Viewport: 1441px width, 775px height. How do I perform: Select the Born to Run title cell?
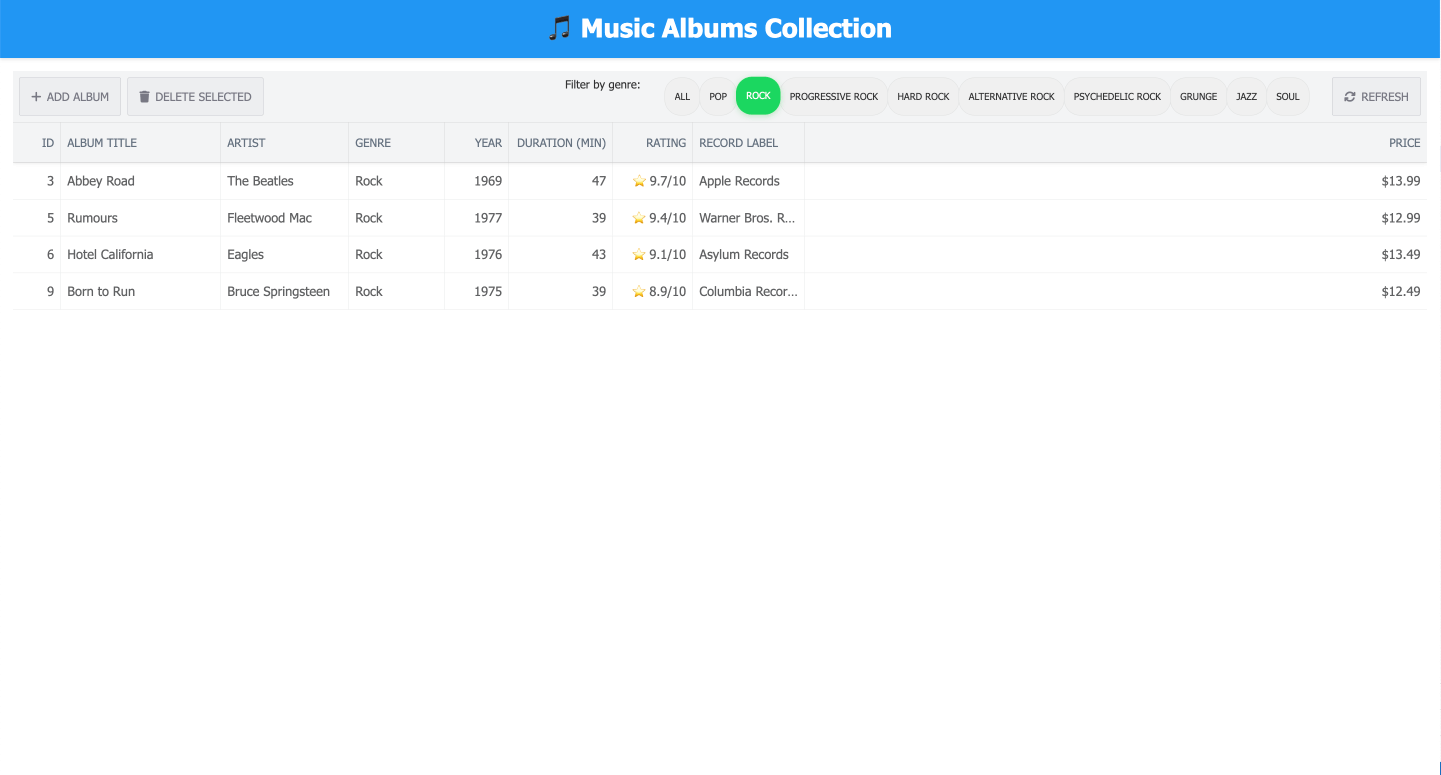click(141, 292)
